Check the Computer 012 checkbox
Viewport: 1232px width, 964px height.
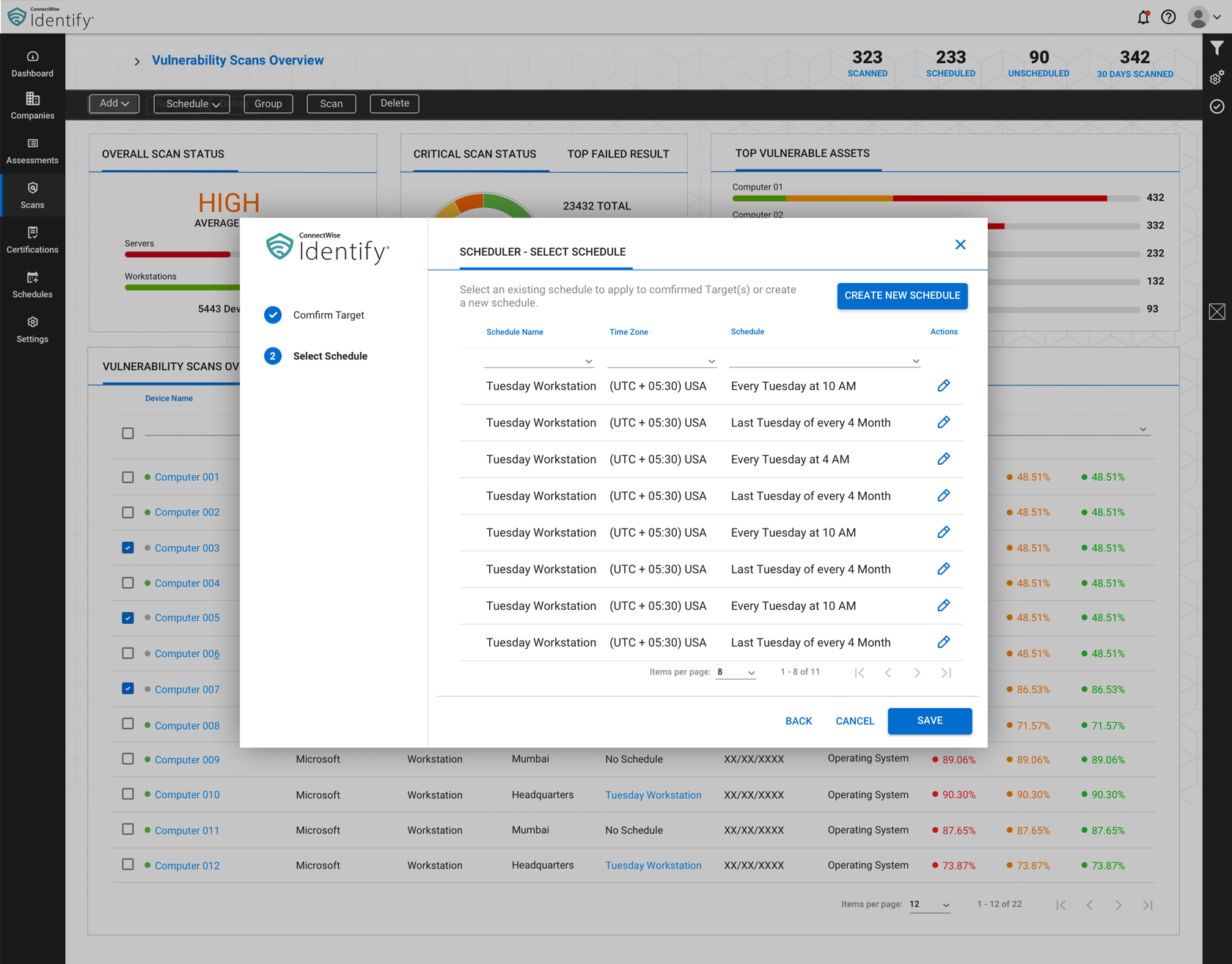tap(128, 864)
